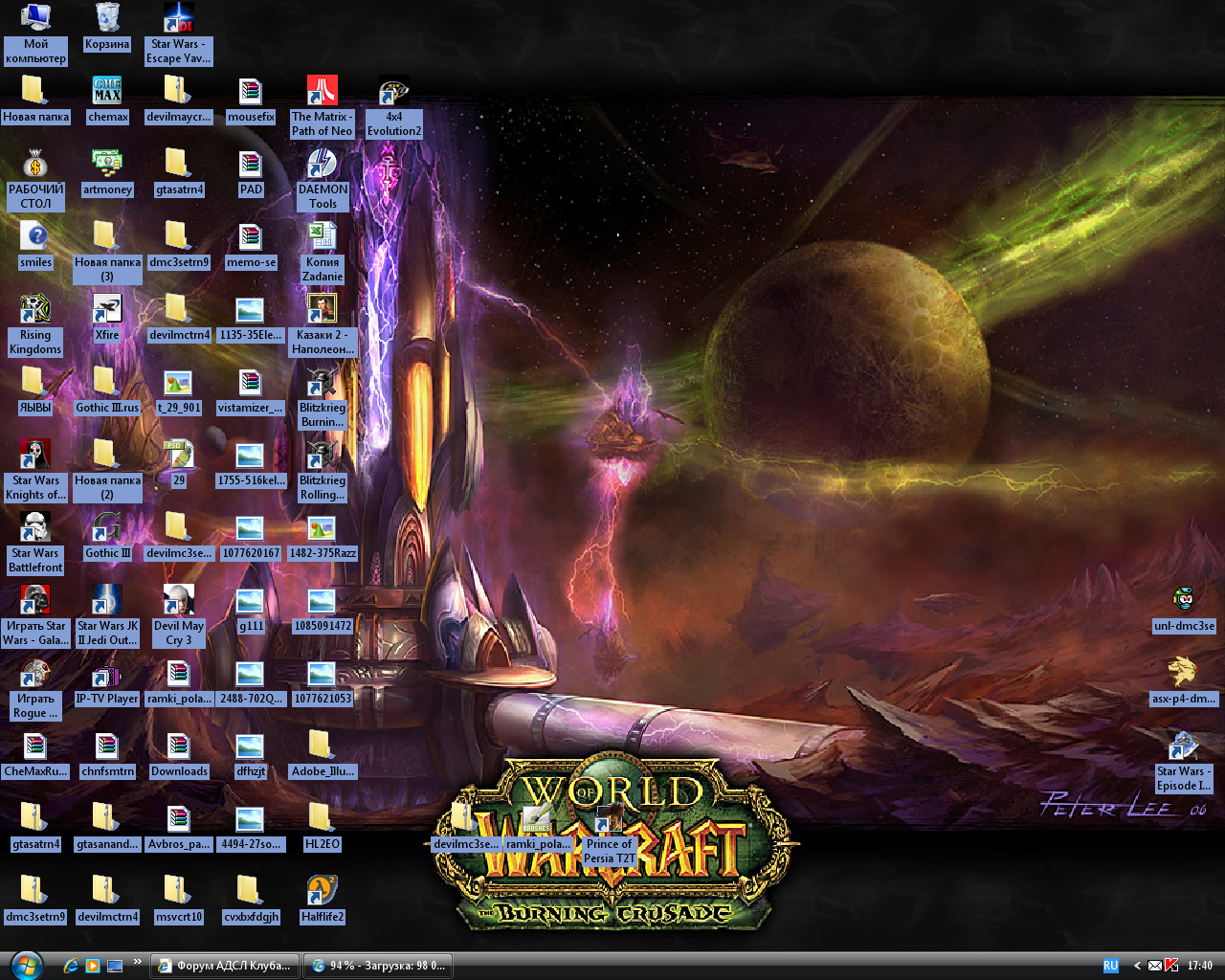1225x980 pixels.
Task: Launch Internet Explorer from Quick Launch
Action: tap(71, 966)
